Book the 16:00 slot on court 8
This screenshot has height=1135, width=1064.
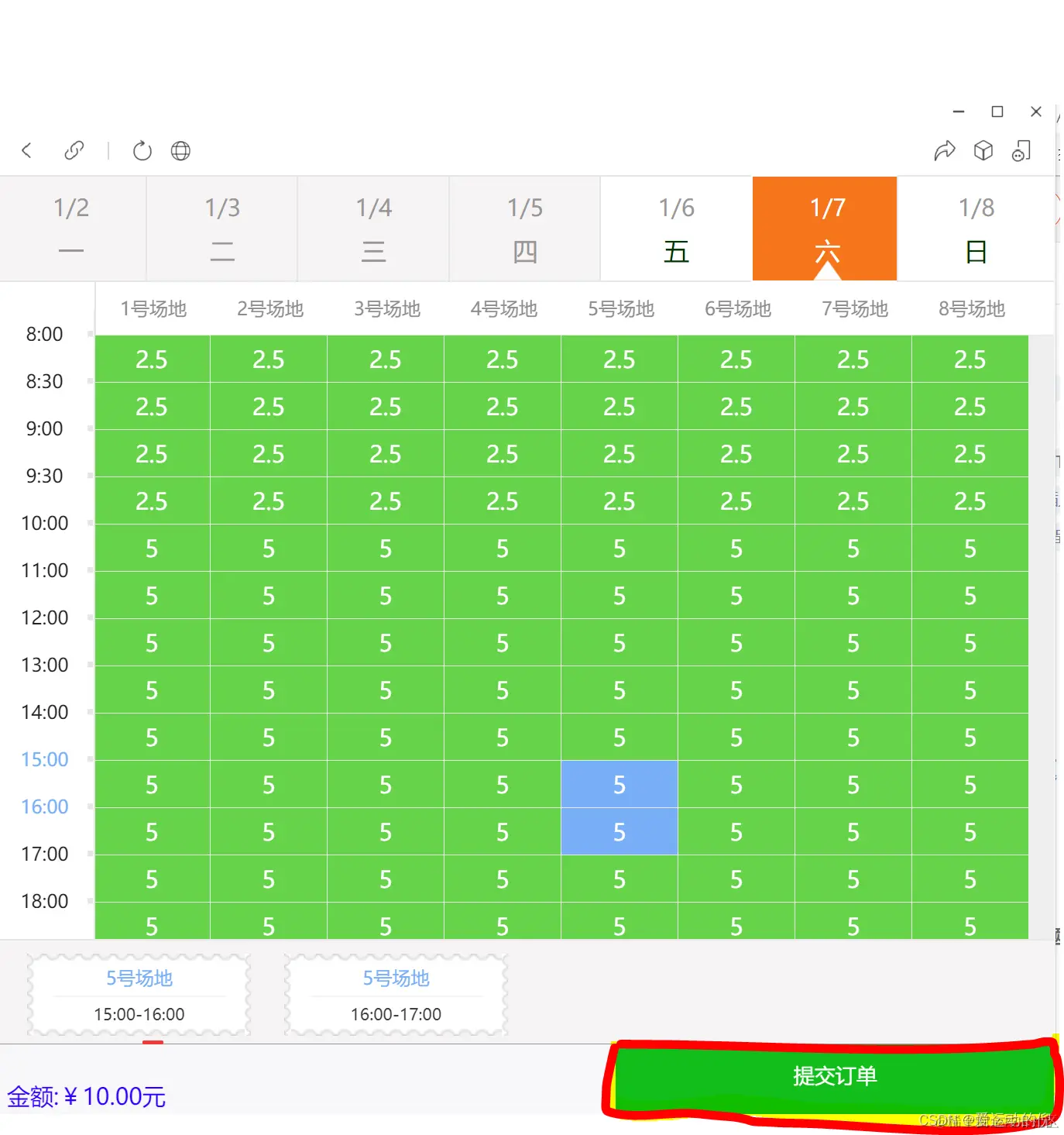click(970, 832)
